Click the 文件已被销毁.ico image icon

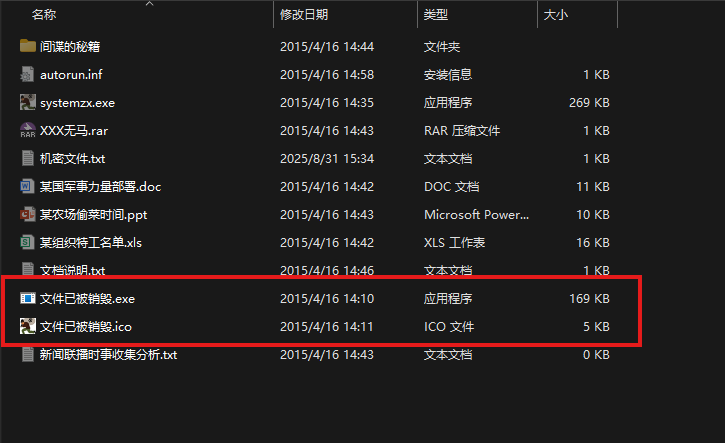pyautogui.click(x=28, y=326)
